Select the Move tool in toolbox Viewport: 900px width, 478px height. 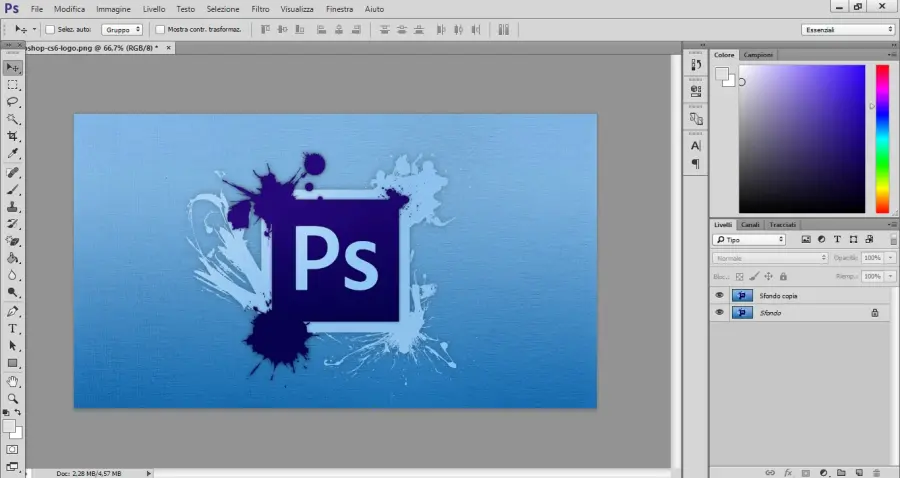(13, 68)
